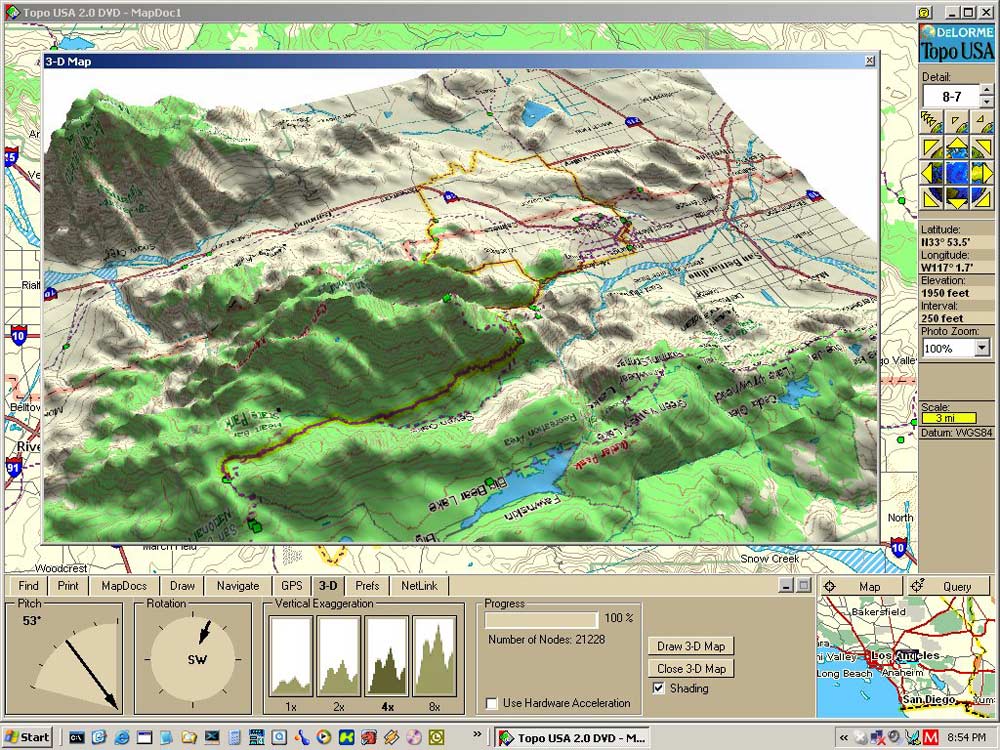The image size is (1000, 750).
Task: Enable Use Hardware Acceleration checkbox
Action: 492,703
